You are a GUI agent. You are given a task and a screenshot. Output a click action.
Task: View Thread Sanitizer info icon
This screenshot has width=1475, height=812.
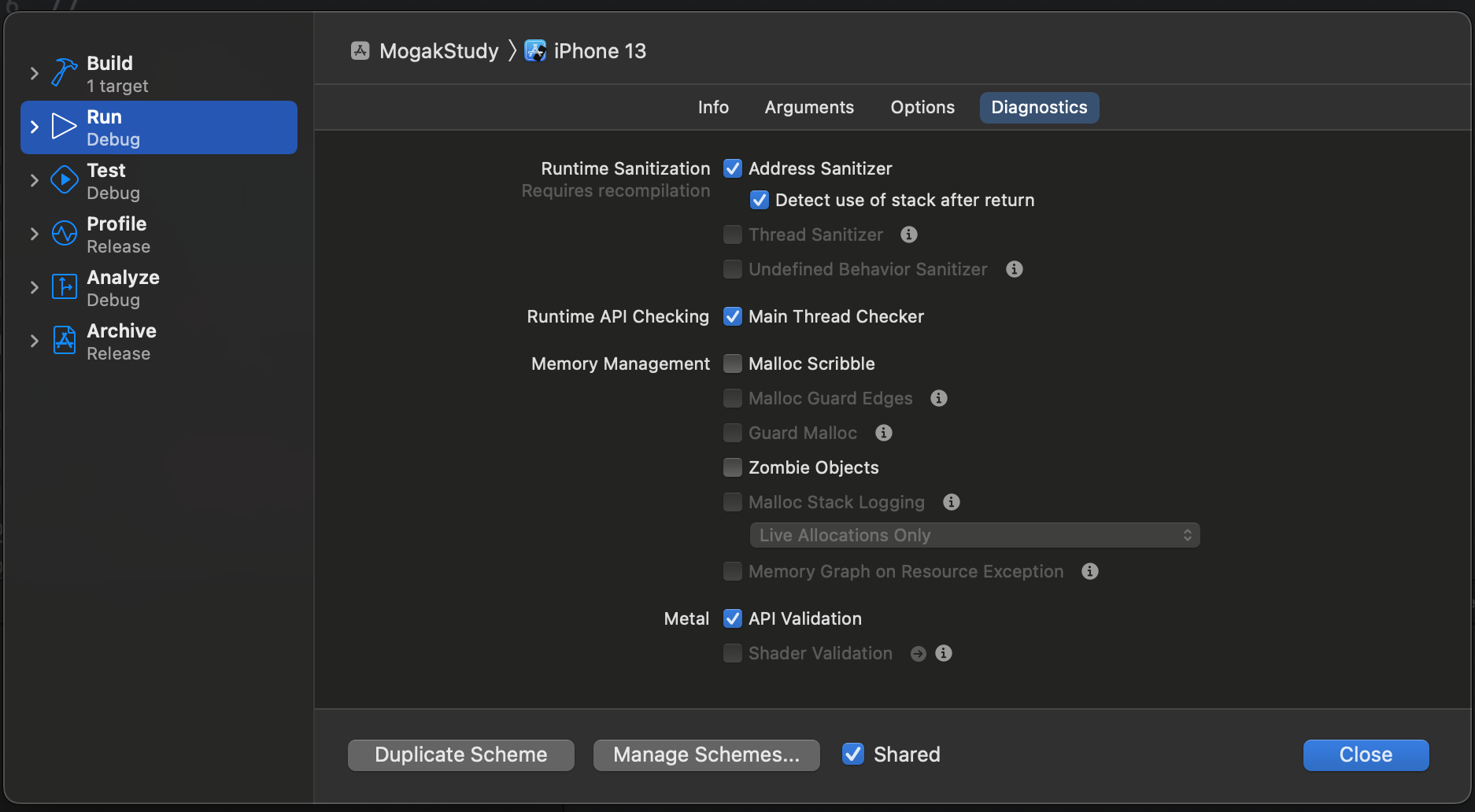point(908,234)
